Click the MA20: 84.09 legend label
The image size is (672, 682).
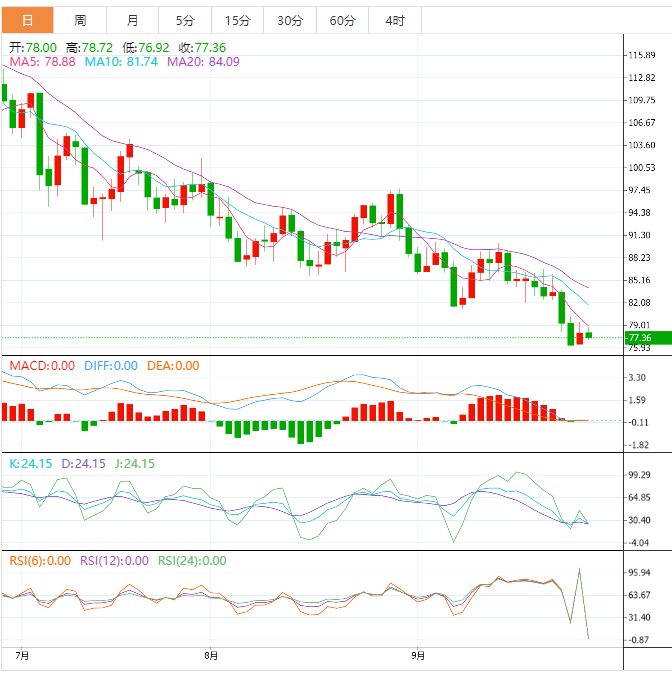coord(203,62)
